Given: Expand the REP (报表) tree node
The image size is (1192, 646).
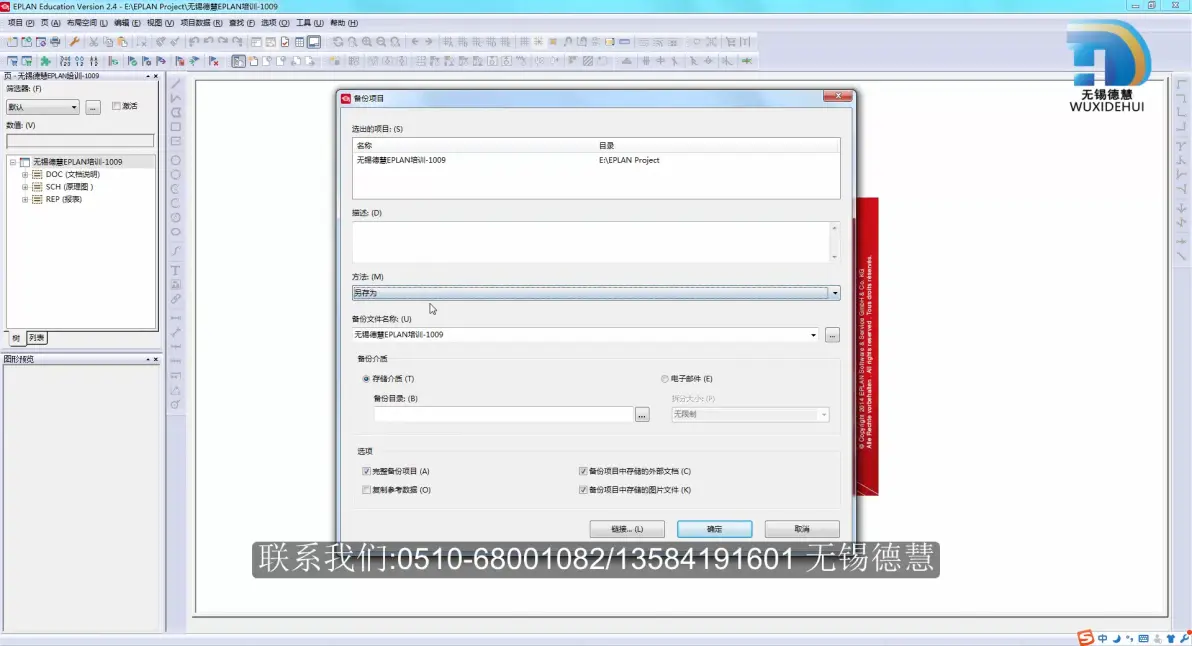Looking at the screenshot, I should click(25, 199).
